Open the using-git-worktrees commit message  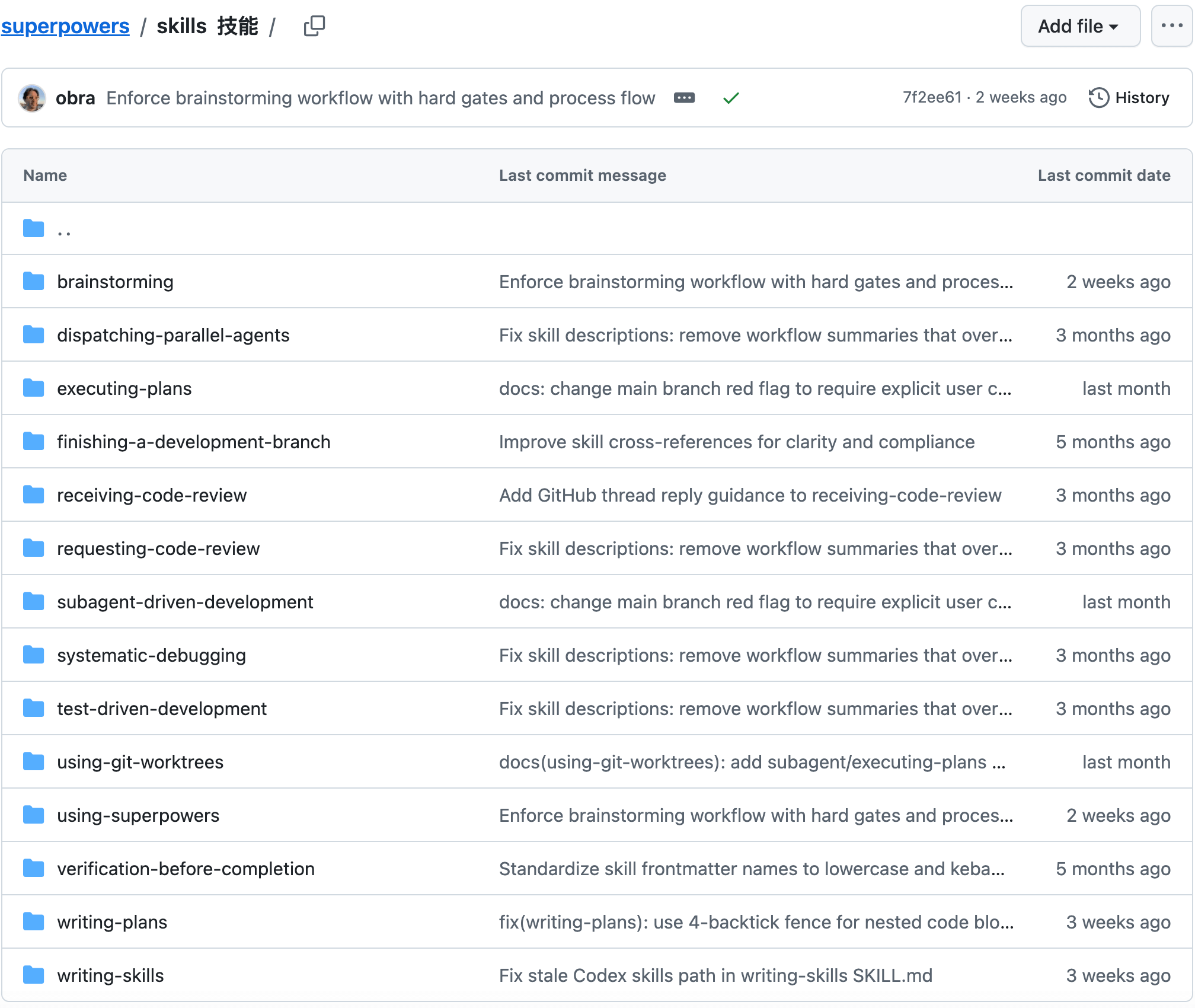coord(752,762)
